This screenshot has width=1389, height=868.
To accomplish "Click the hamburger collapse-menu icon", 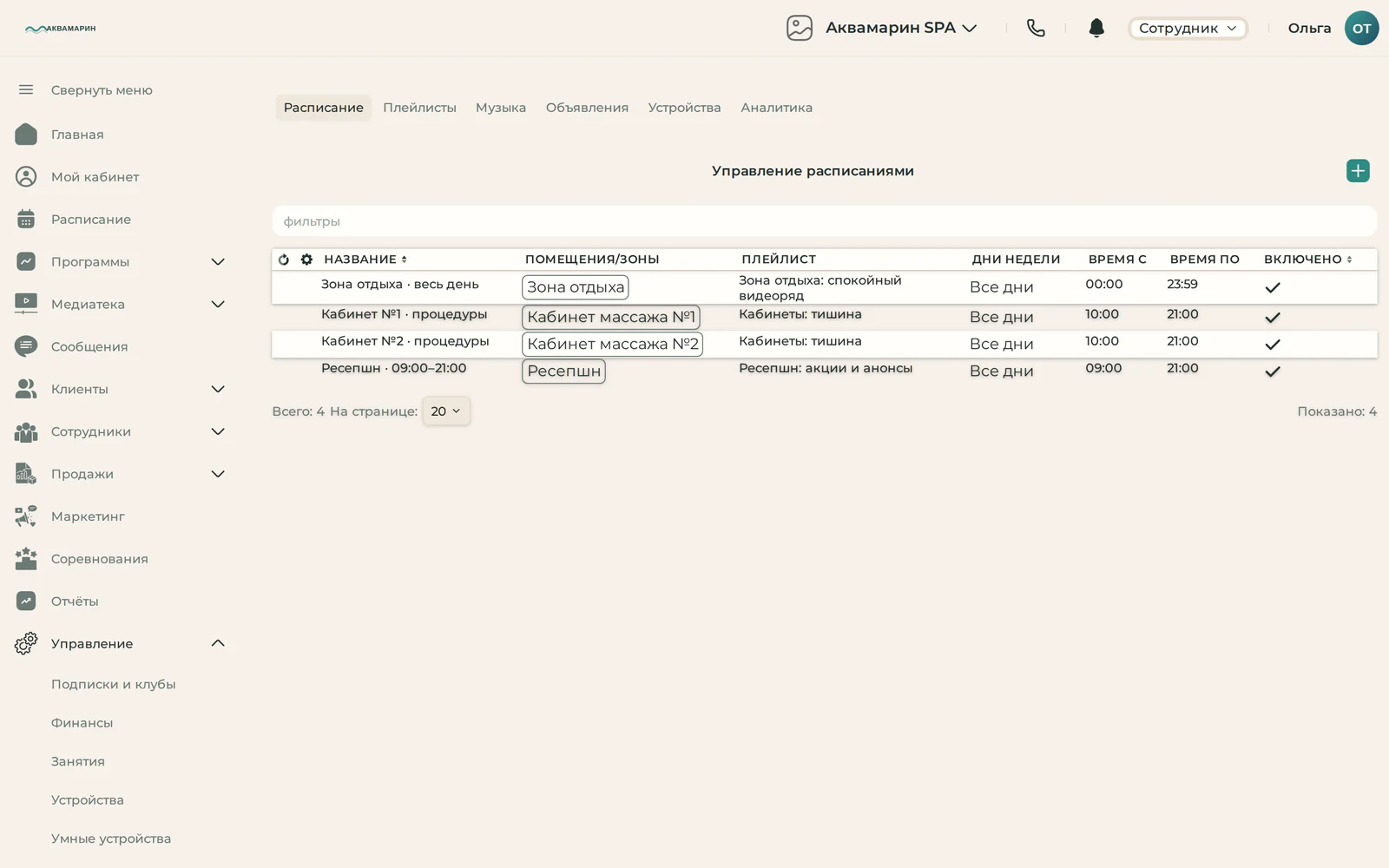I will 26,89.
